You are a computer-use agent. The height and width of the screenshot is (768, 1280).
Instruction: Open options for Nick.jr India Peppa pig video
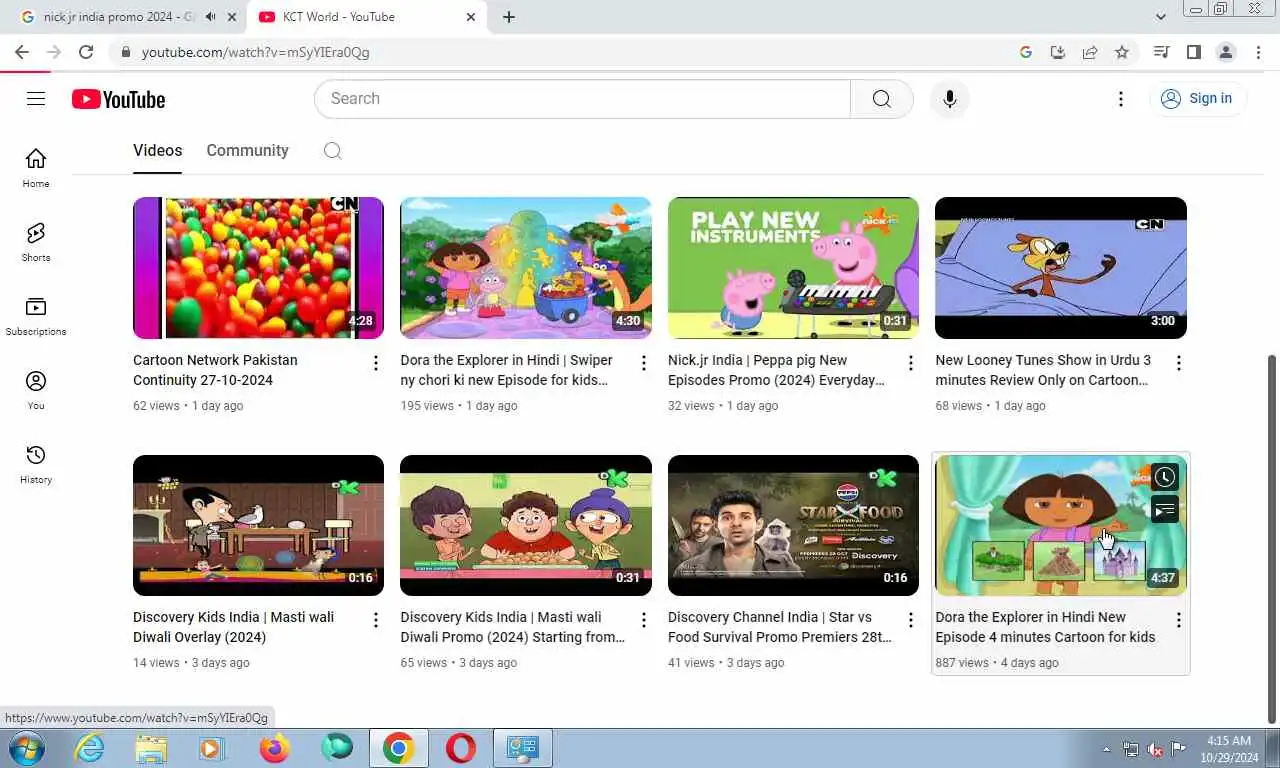[911, 362]
